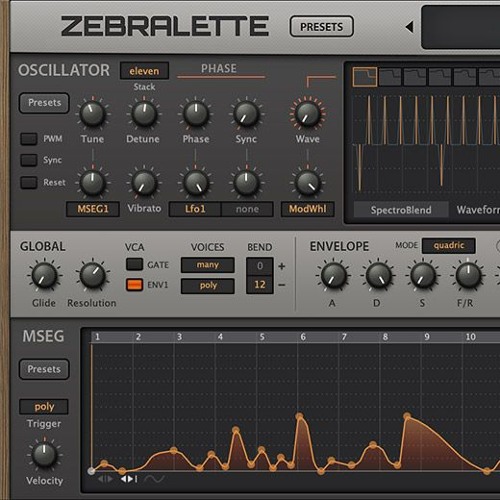Click the preset name display
This screenshot has width=500, height=500.
pos(461,27)
